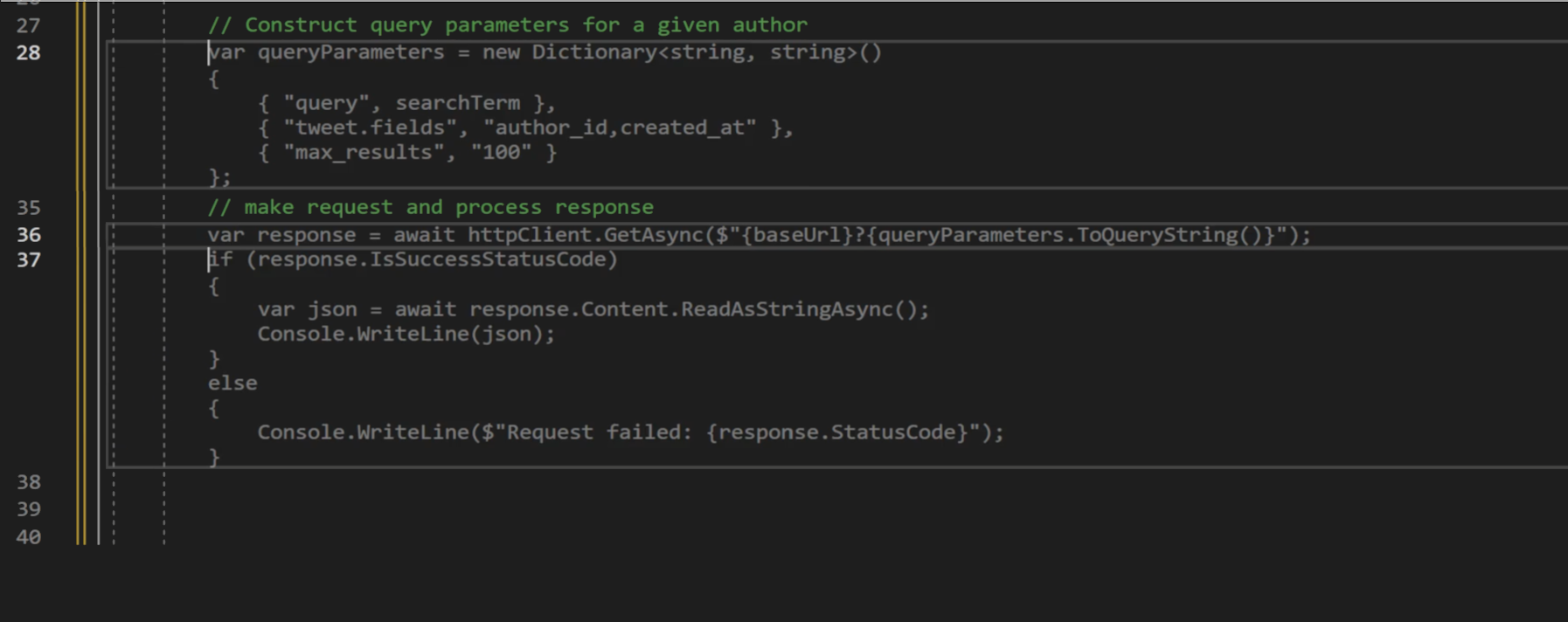1568x622 pixels.
Task: Click the "author_id,created_at" string value
Action: (620, 128)
